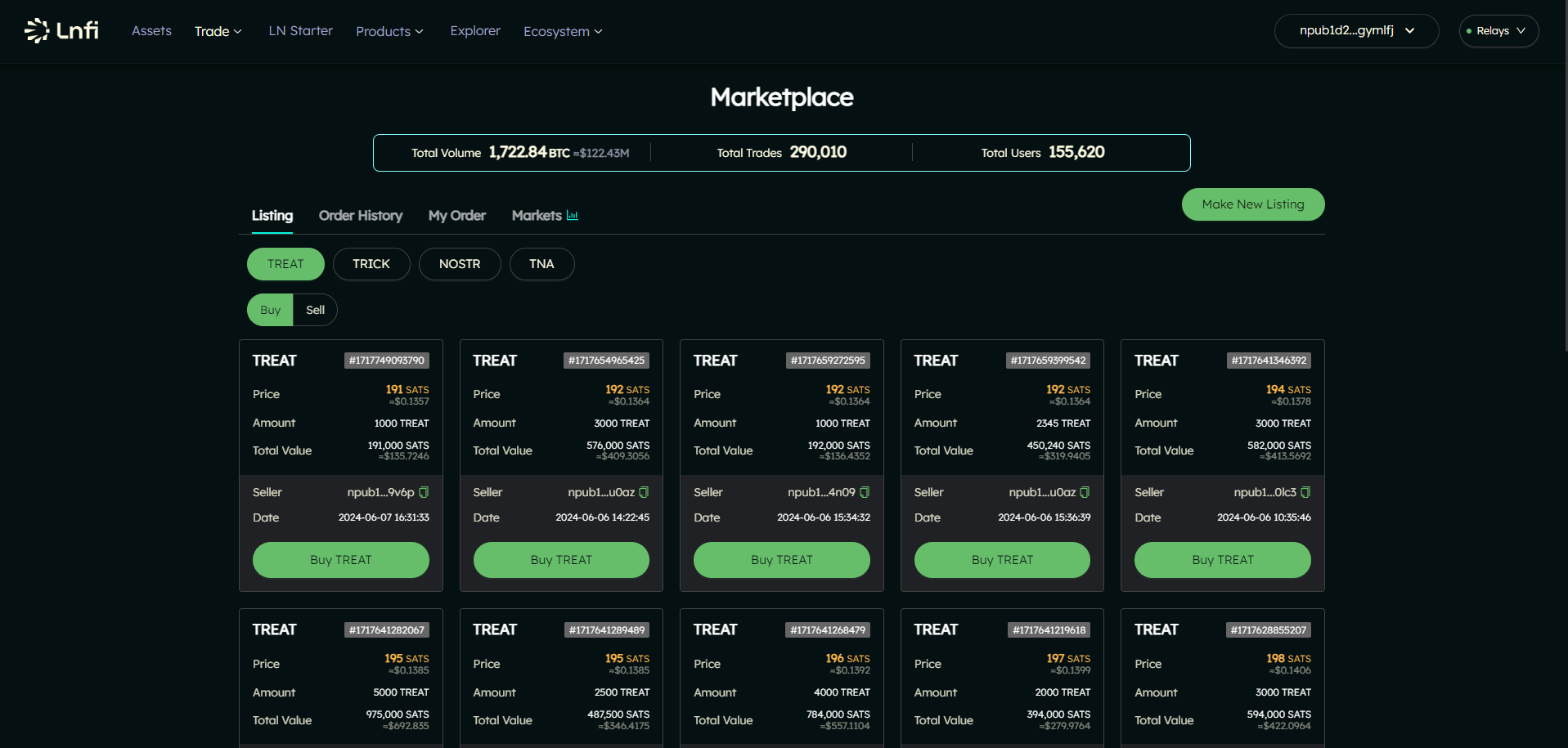
Task: Click the 198 SATS price value
Action: tap(1288, 659)
